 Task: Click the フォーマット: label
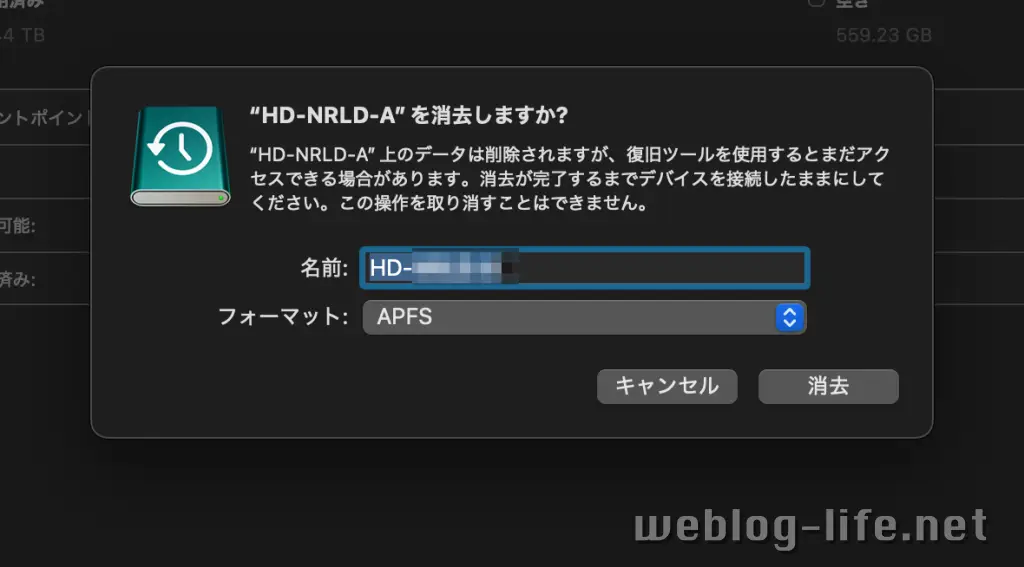(283, 317)
